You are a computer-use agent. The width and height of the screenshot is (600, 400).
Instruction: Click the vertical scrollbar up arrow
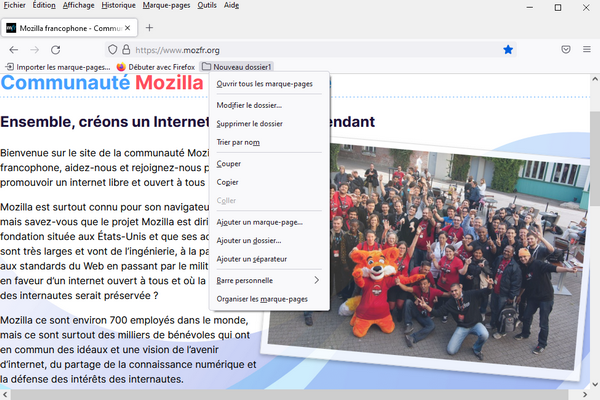[595, 79]
